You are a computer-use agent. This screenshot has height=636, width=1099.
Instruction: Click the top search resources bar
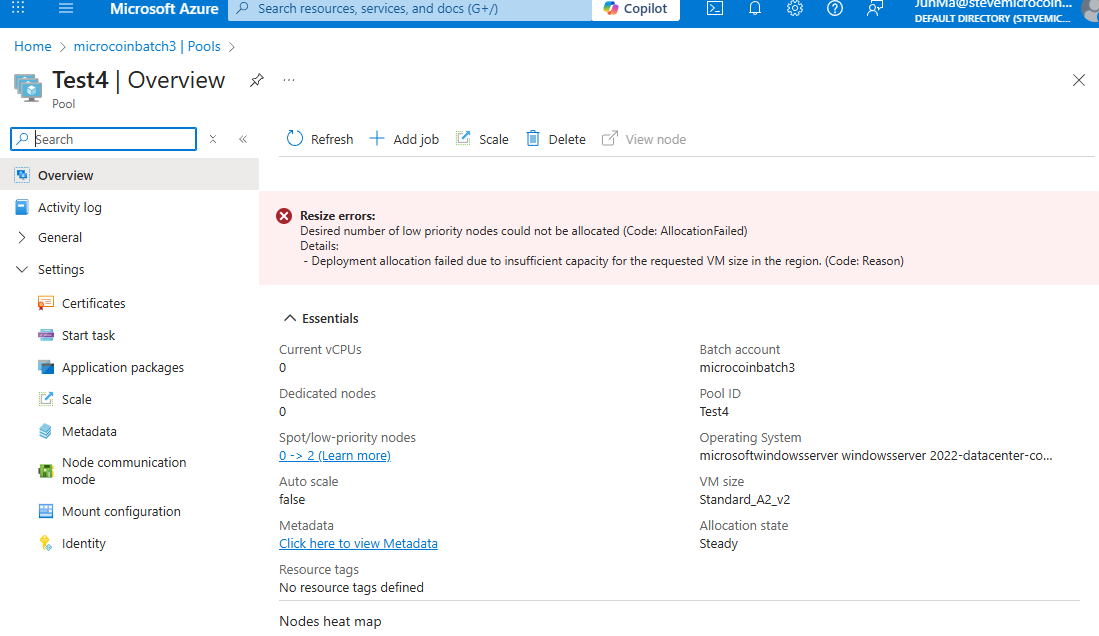(410, 9)
